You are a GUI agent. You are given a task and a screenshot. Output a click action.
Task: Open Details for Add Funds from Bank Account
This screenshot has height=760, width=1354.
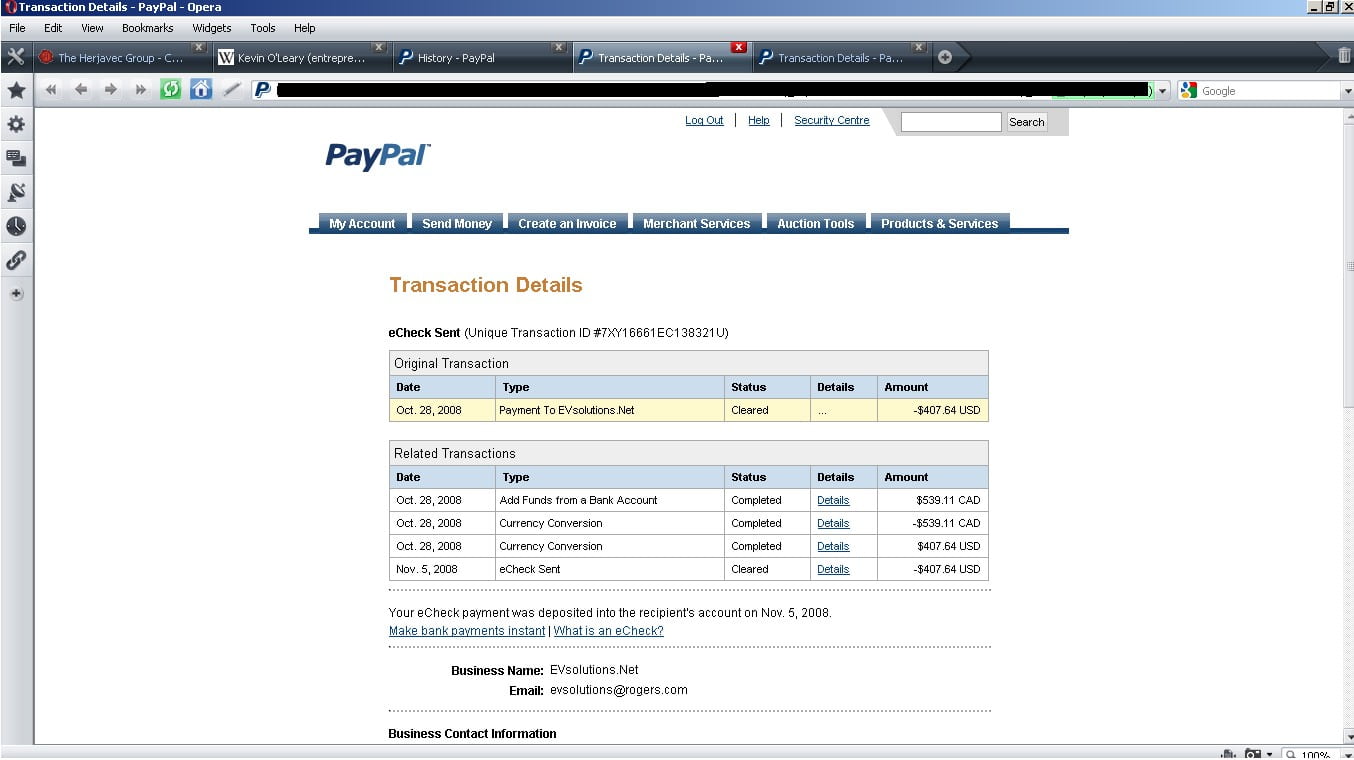tap(833, 500)
